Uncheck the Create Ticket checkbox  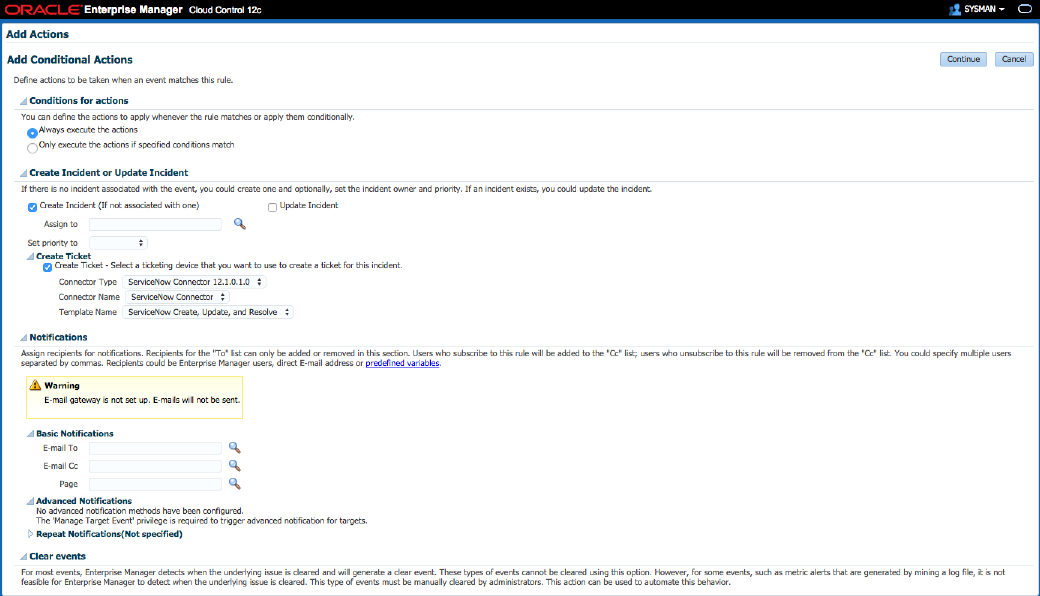pyautogui.click(x=47, y=267)
